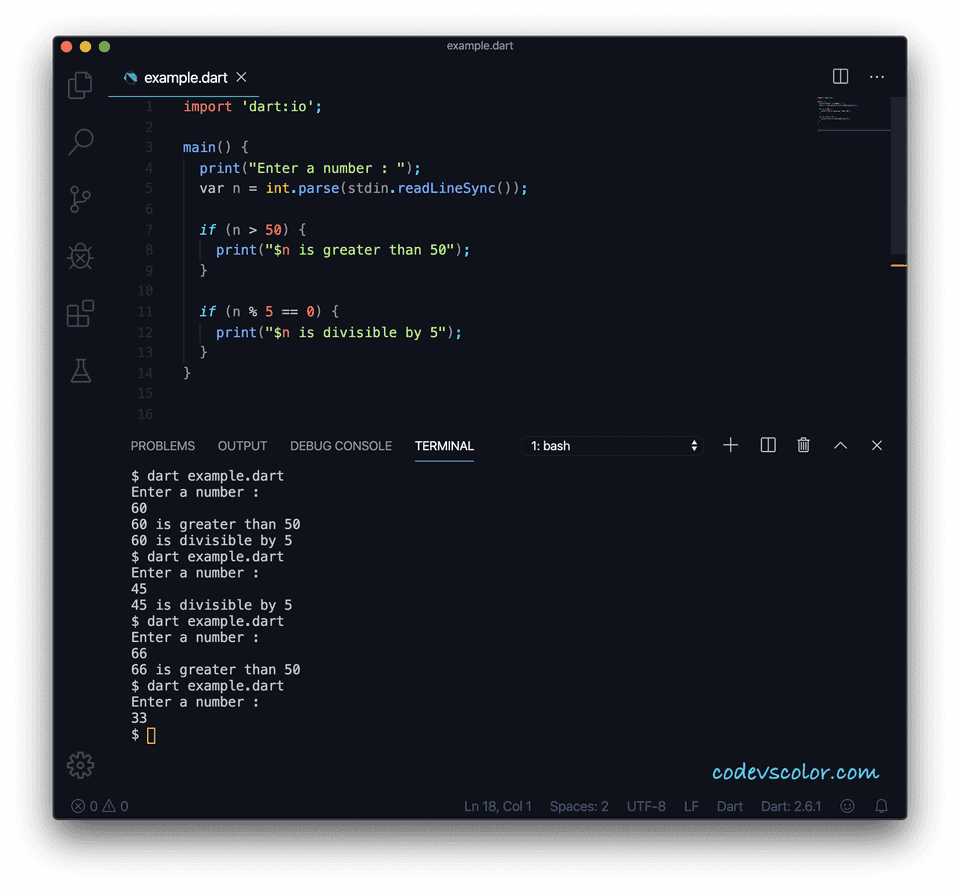Split the terminal panel
The height and width of the screenshot is (890, 960).
768,445
